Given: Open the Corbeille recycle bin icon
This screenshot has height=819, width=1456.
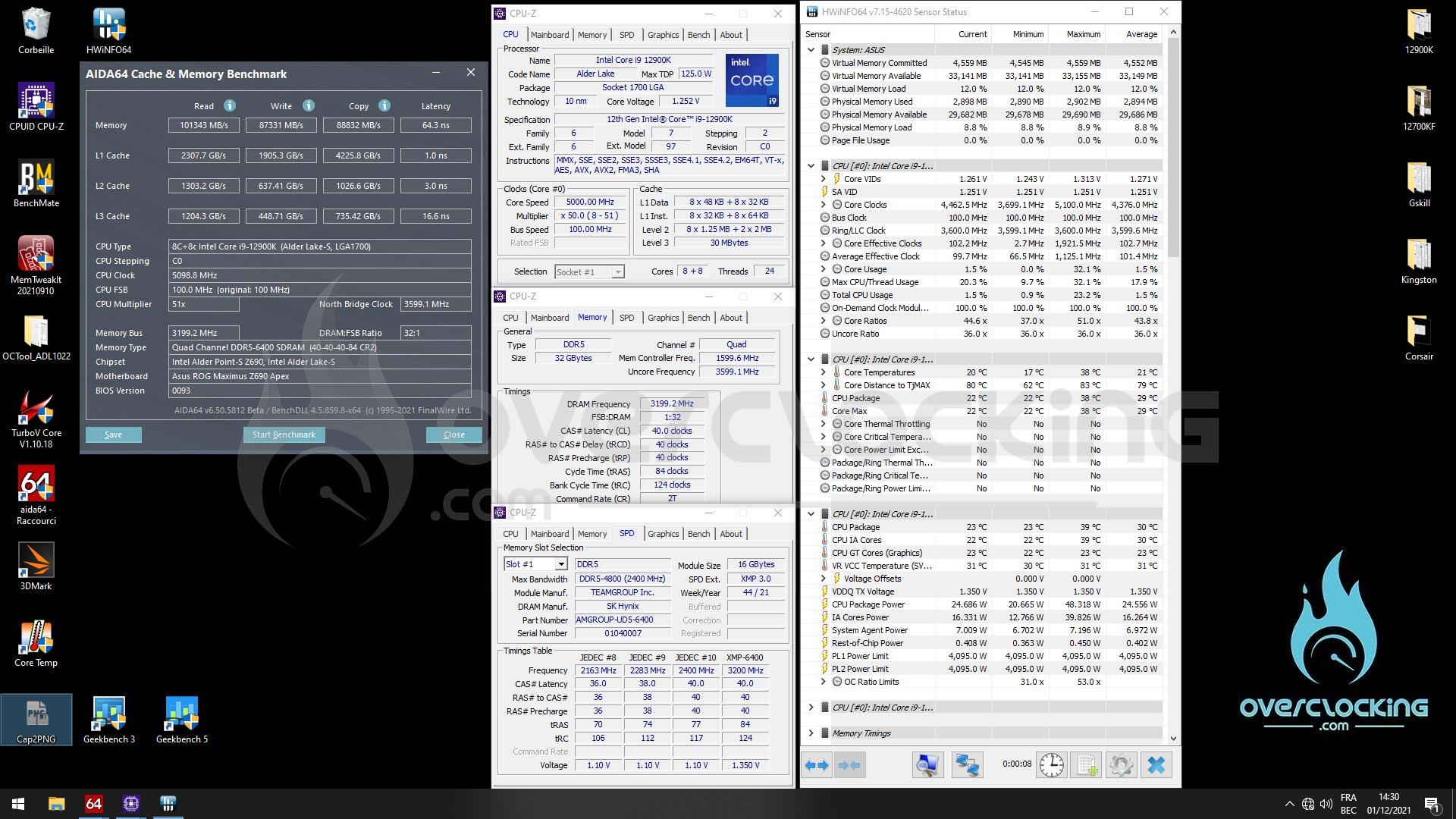Looking at the screenshot, I should tap(36, 31).
